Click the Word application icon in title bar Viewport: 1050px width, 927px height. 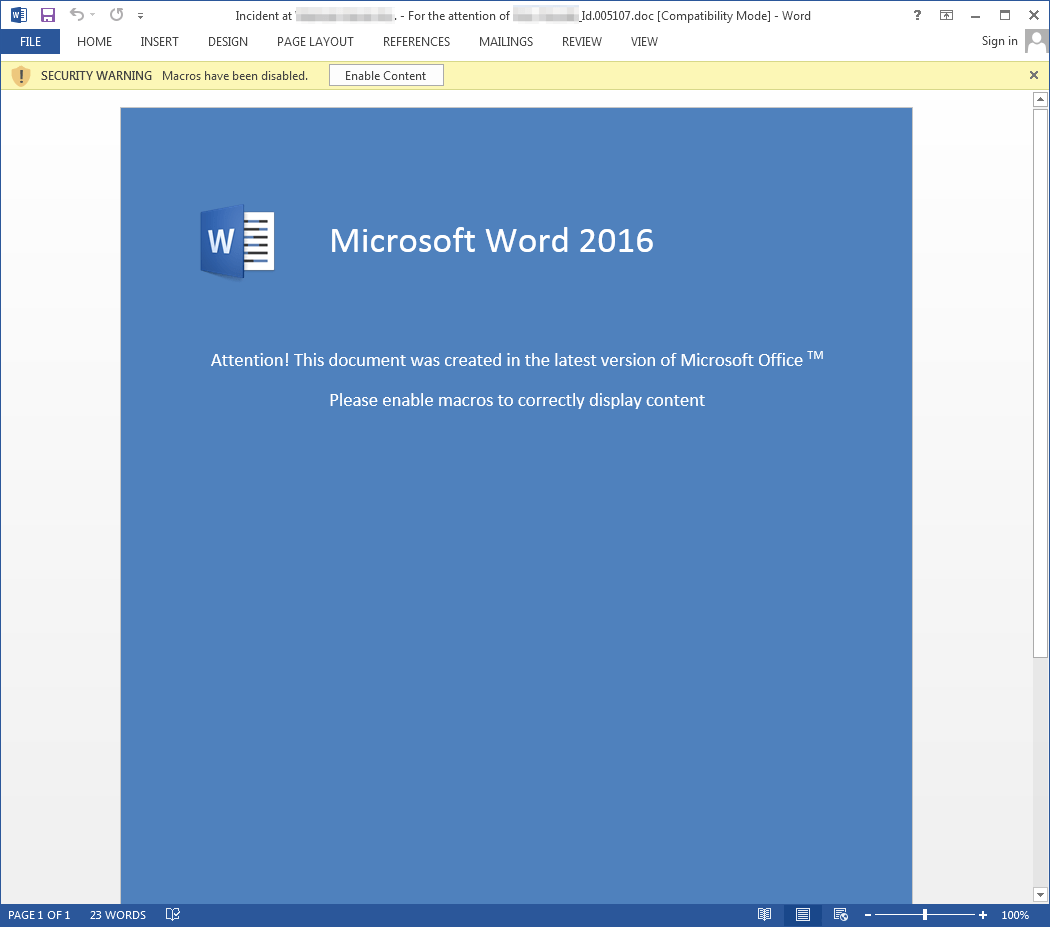[x=19, y=15]
